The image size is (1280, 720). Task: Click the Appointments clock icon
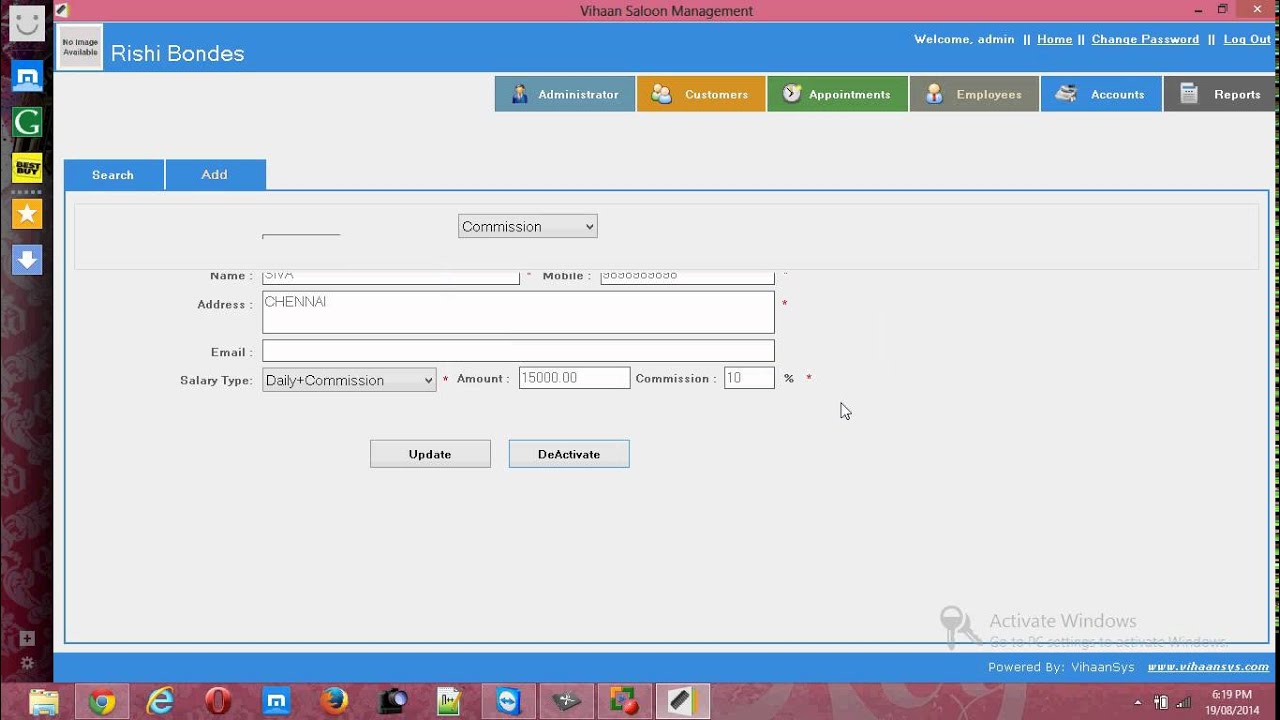click(792, 93)
